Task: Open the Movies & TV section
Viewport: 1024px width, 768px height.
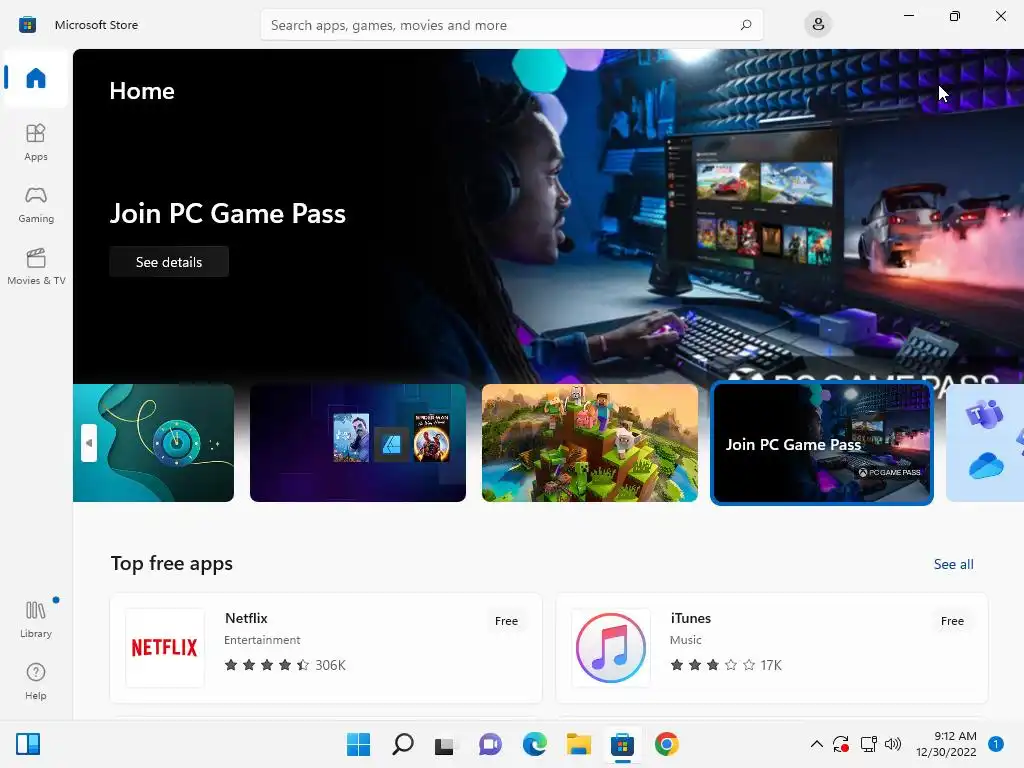Action: [36, 266]
